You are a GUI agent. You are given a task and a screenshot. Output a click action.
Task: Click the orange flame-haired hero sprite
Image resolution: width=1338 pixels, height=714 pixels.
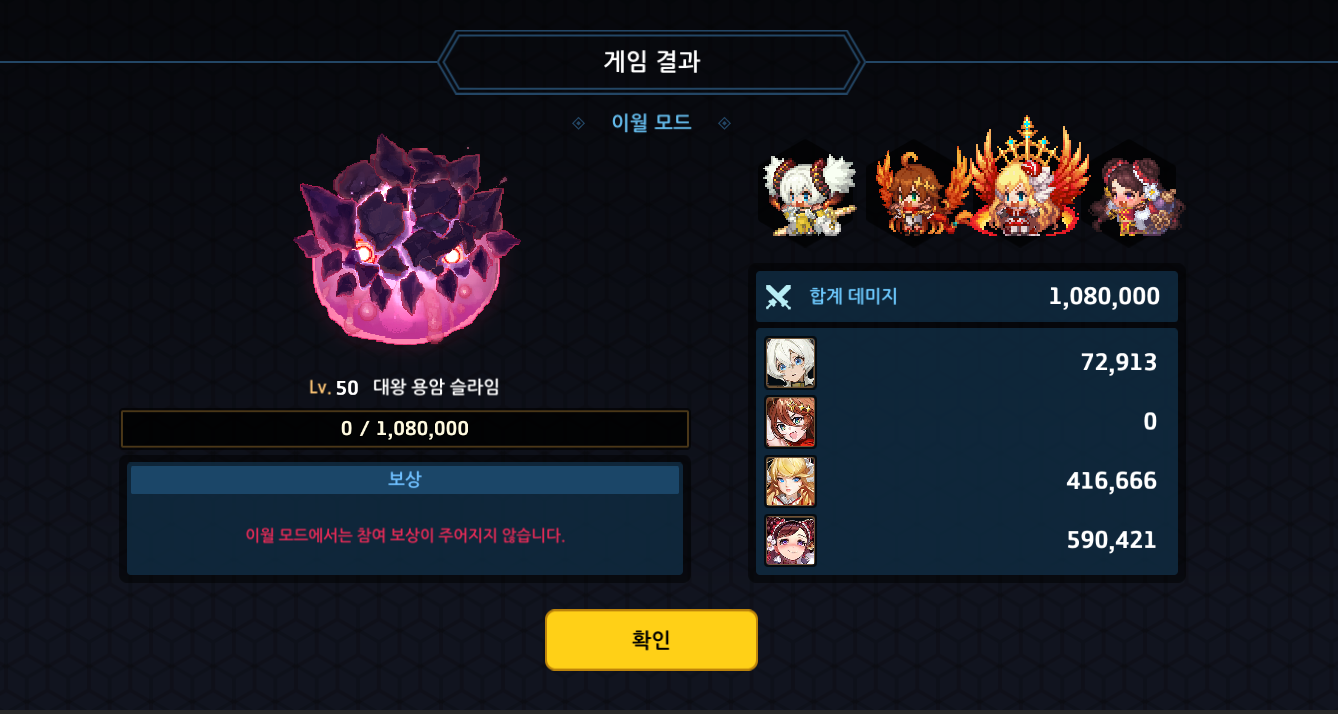pos(912,195)
